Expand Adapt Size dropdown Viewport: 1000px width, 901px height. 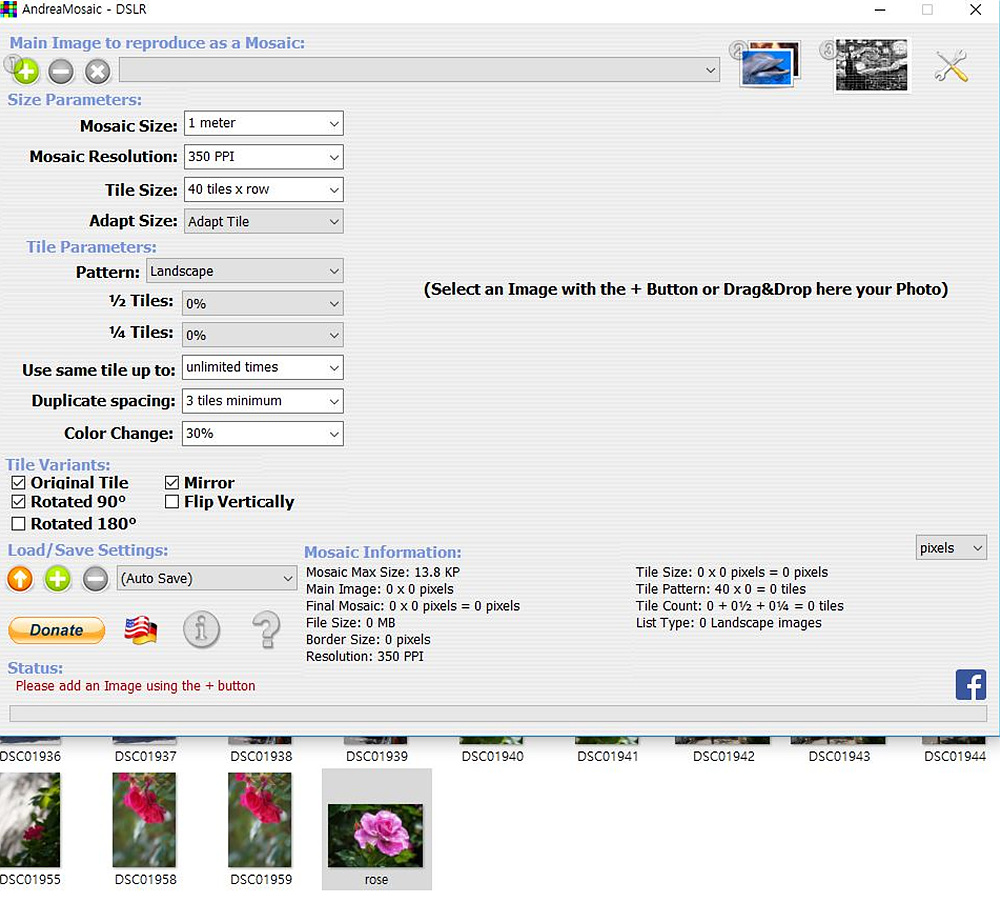pyautogui.click(x=263, y=221)
